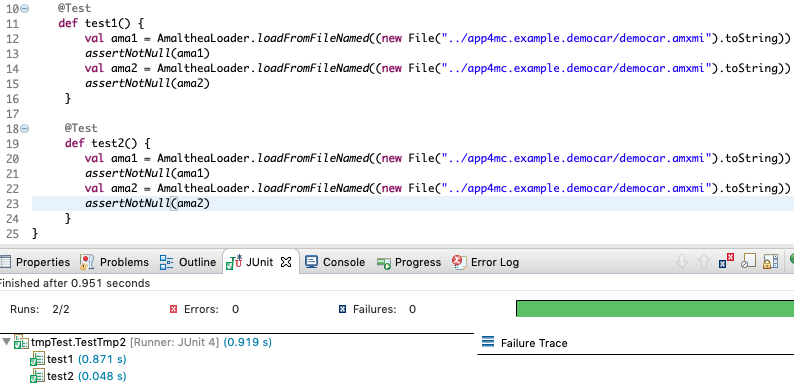The height and width of the screenshot is (388, 794).
Task: Show the Progress tab
Action: [x=409, y=262]
